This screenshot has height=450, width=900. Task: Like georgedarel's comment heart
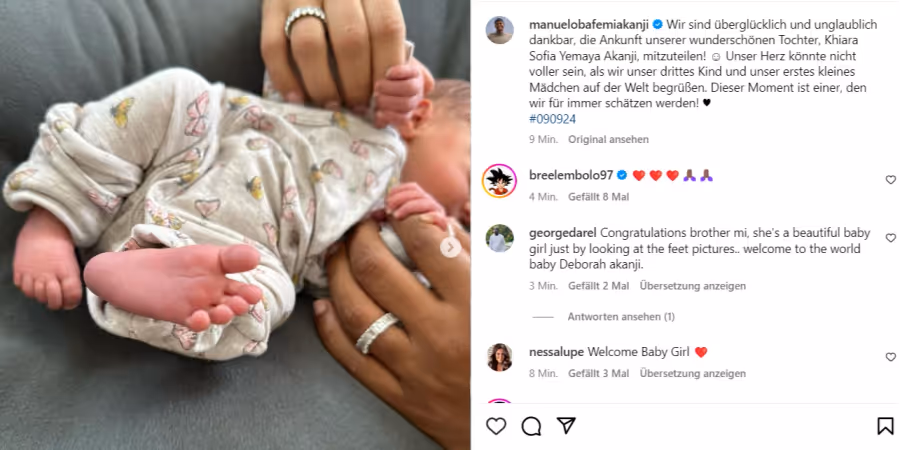[890, 238]
